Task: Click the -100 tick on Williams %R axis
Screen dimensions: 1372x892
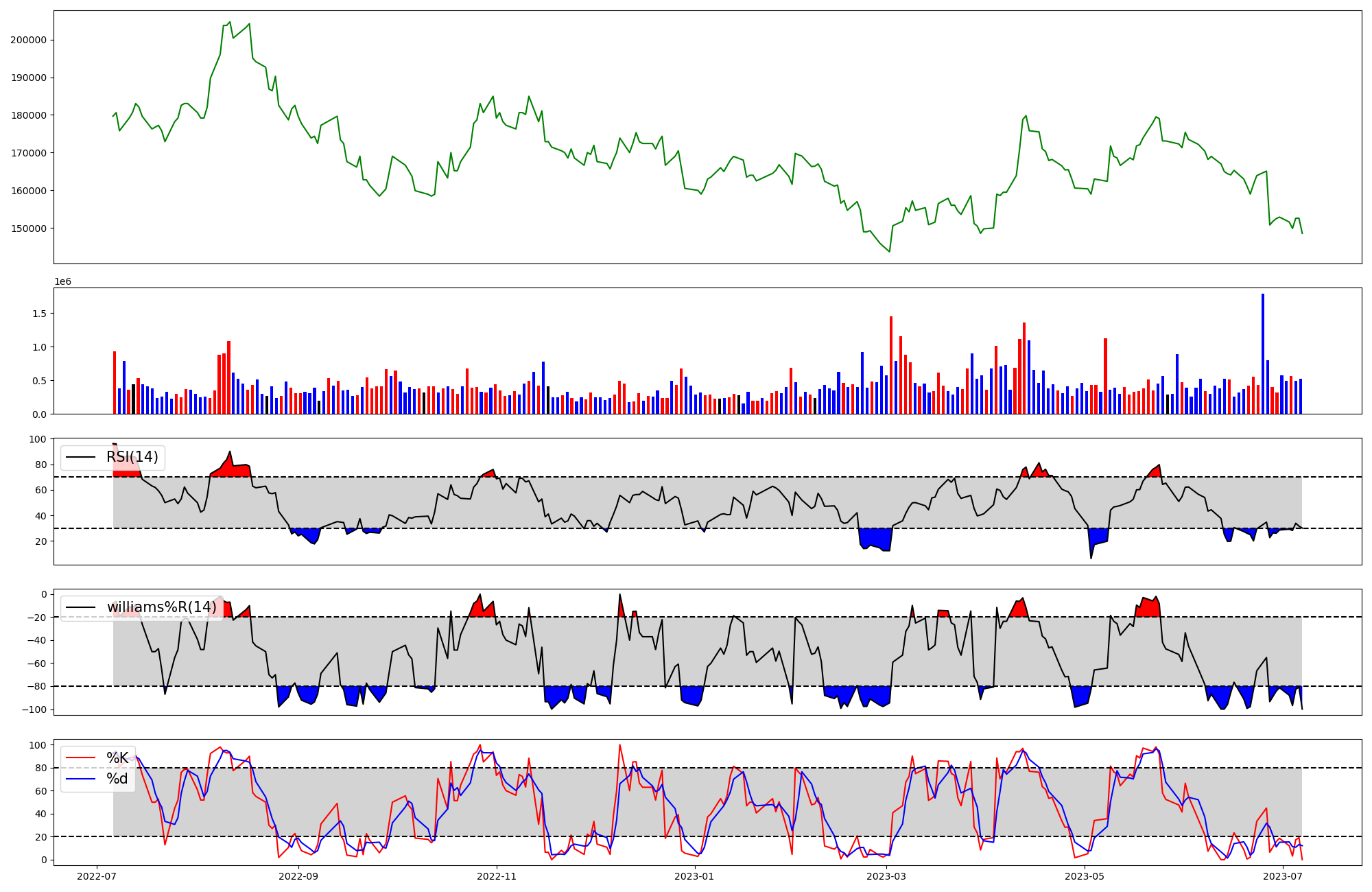Action: click(x=35, y=709)
